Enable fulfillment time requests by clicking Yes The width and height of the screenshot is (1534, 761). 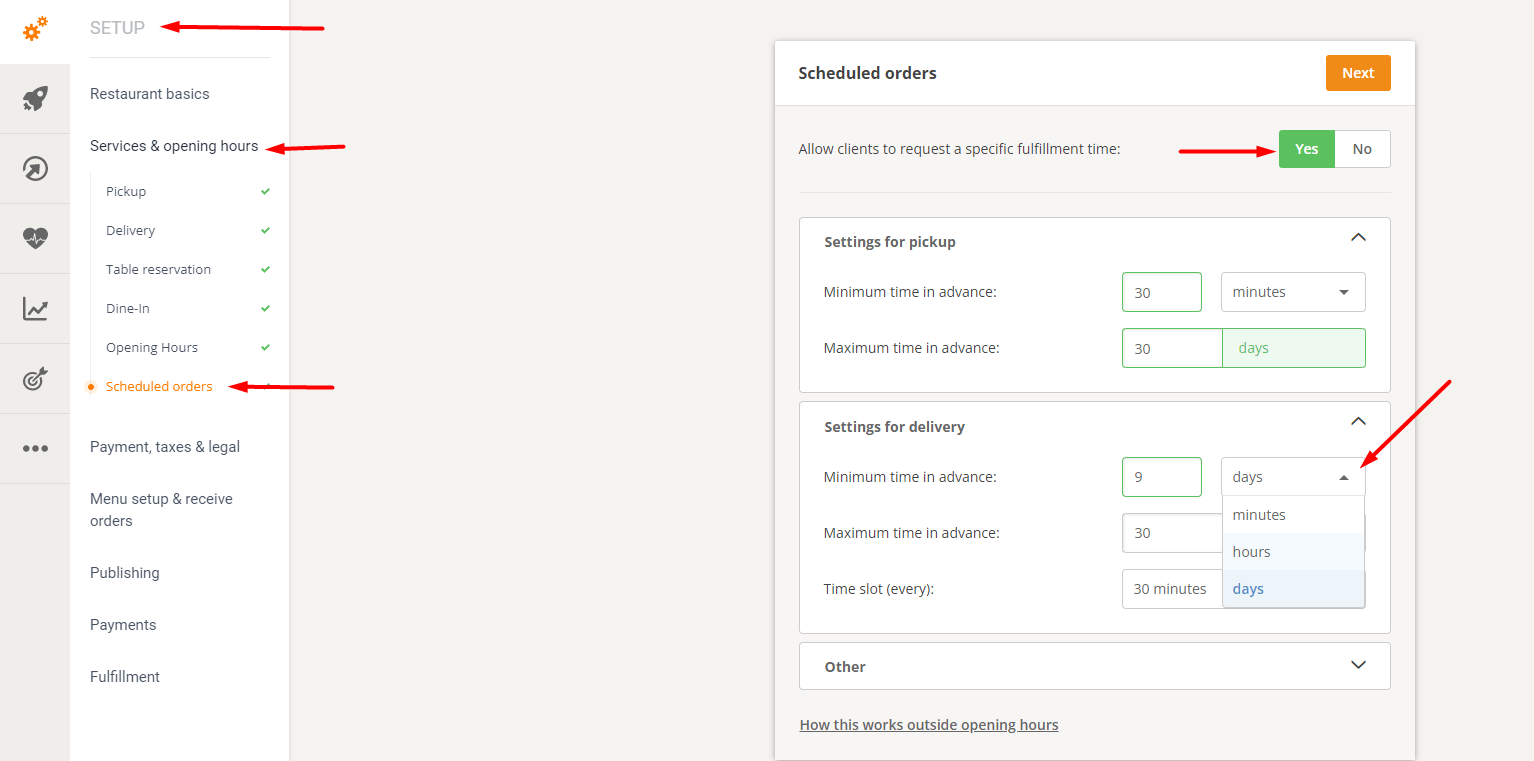click(x=1306, y=148)
